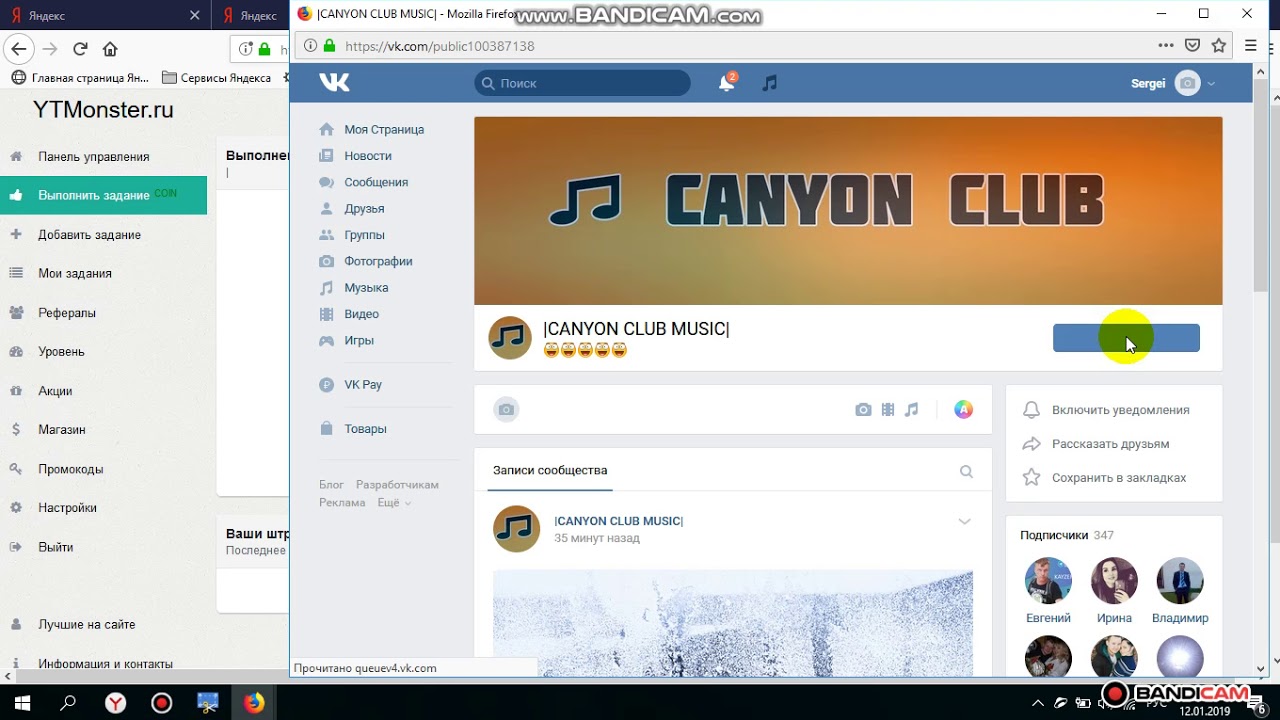Open Firefox page actions three dots
This screenshot has height=720, width=1280.
pos(1166,45)
